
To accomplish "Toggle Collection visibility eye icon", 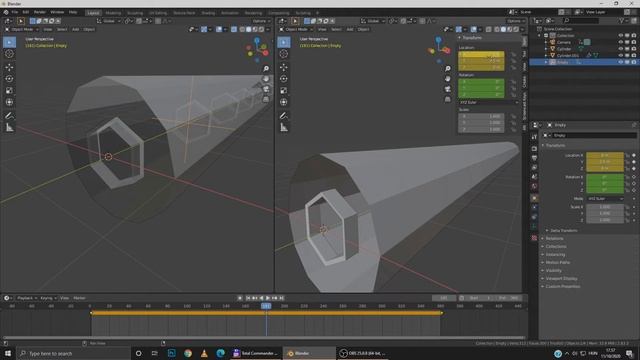I will (621, 36).
